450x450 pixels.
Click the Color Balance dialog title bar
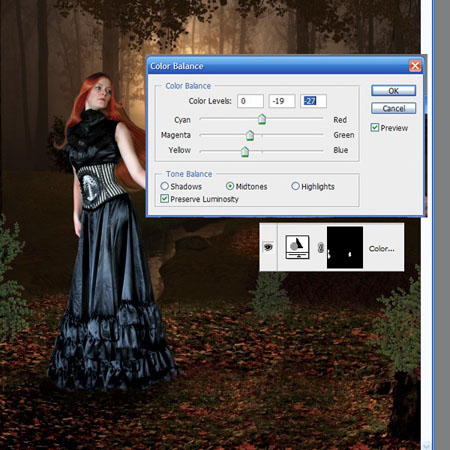285,66
